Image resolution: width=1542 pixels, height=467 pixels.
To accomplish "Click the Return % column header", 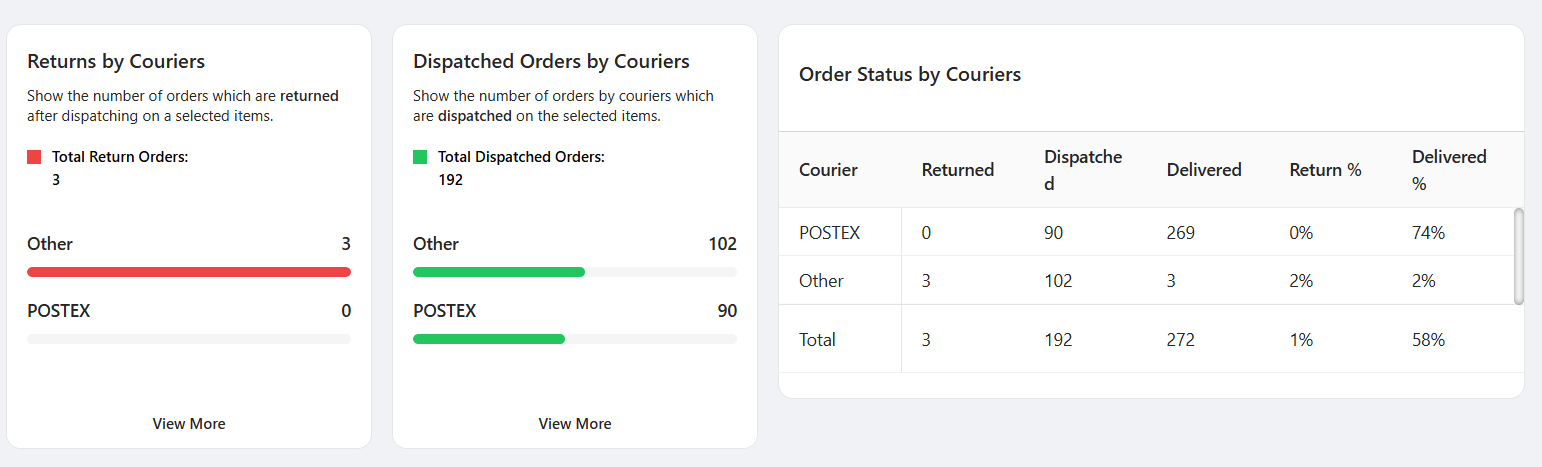I will pyautogui.click(x=1325, y=170).
